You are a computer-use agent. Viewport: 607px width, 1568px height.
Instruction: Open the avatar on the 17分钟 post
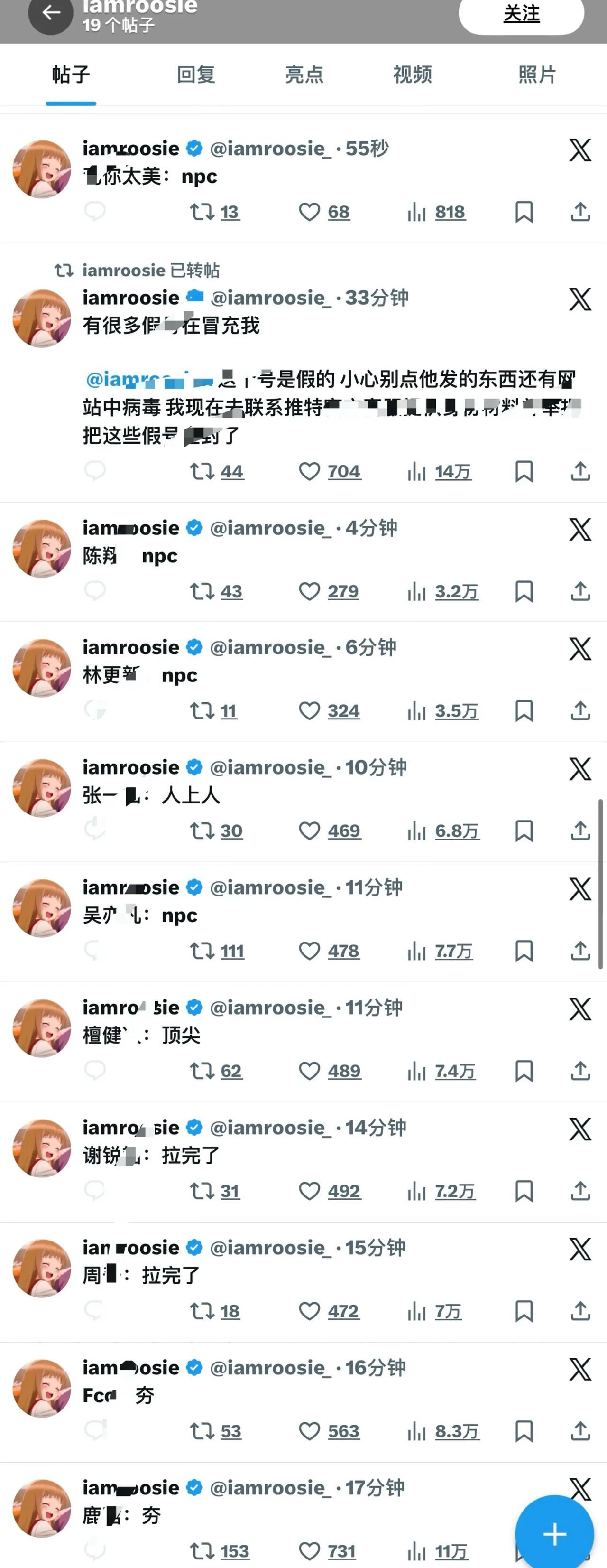pos(42,1508)
